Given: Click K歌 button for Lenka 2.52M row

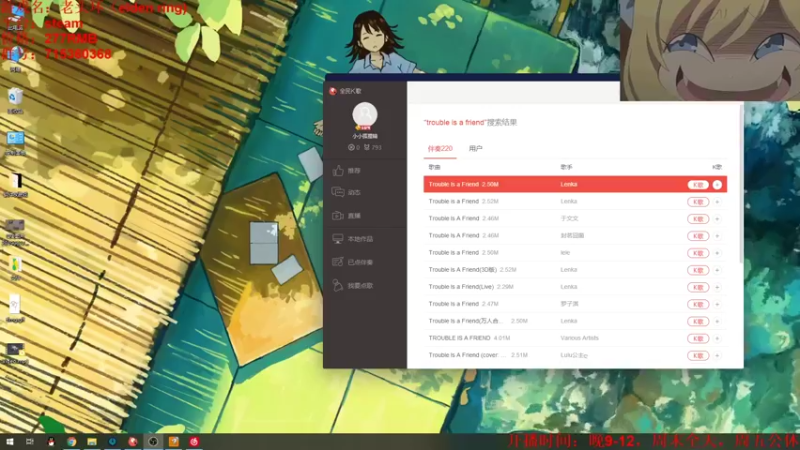Looking at the screenshot, I should point(698,202).
